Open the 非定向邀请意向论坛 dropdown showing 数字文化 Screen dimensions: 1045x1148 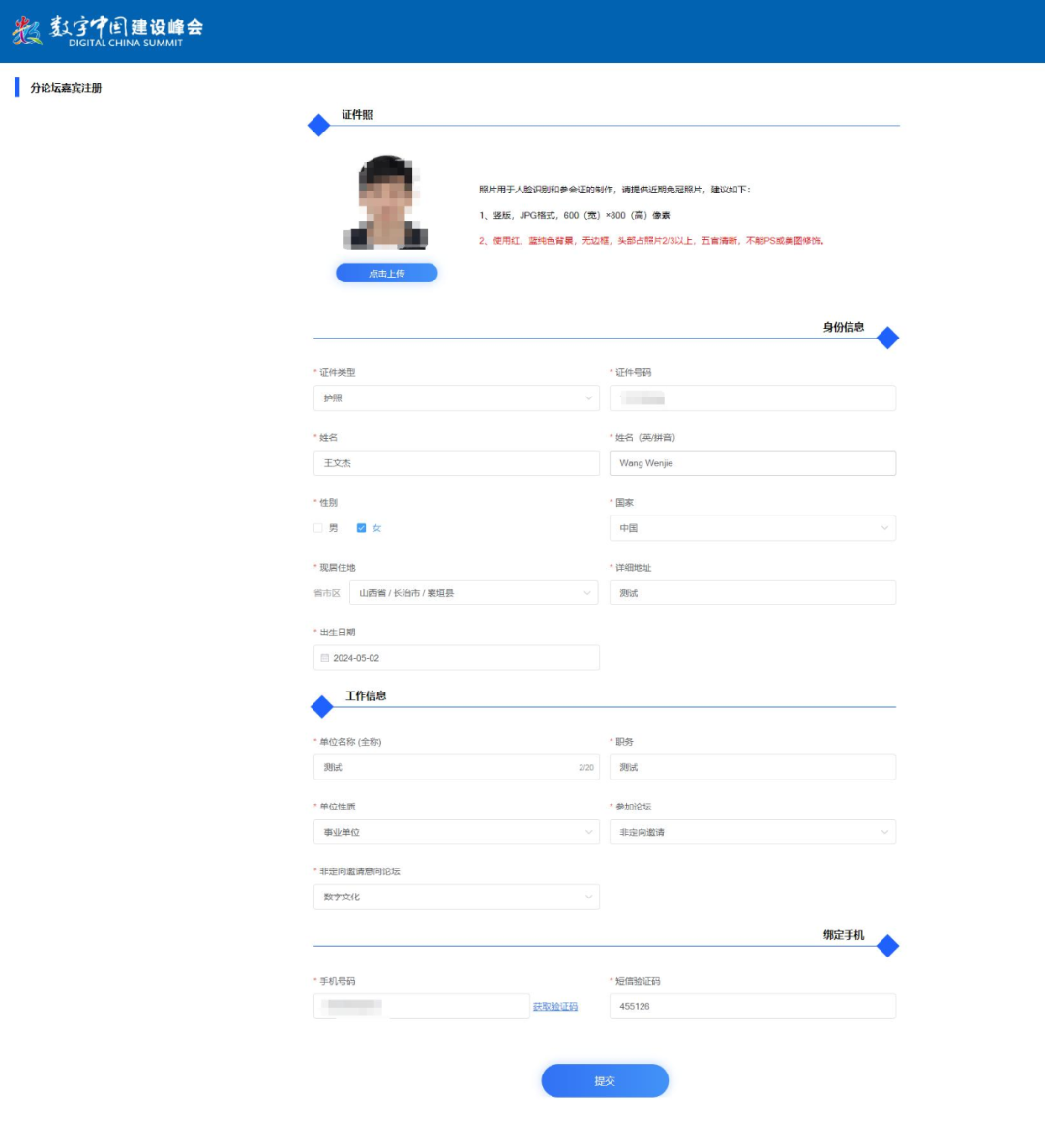[456, 897]
